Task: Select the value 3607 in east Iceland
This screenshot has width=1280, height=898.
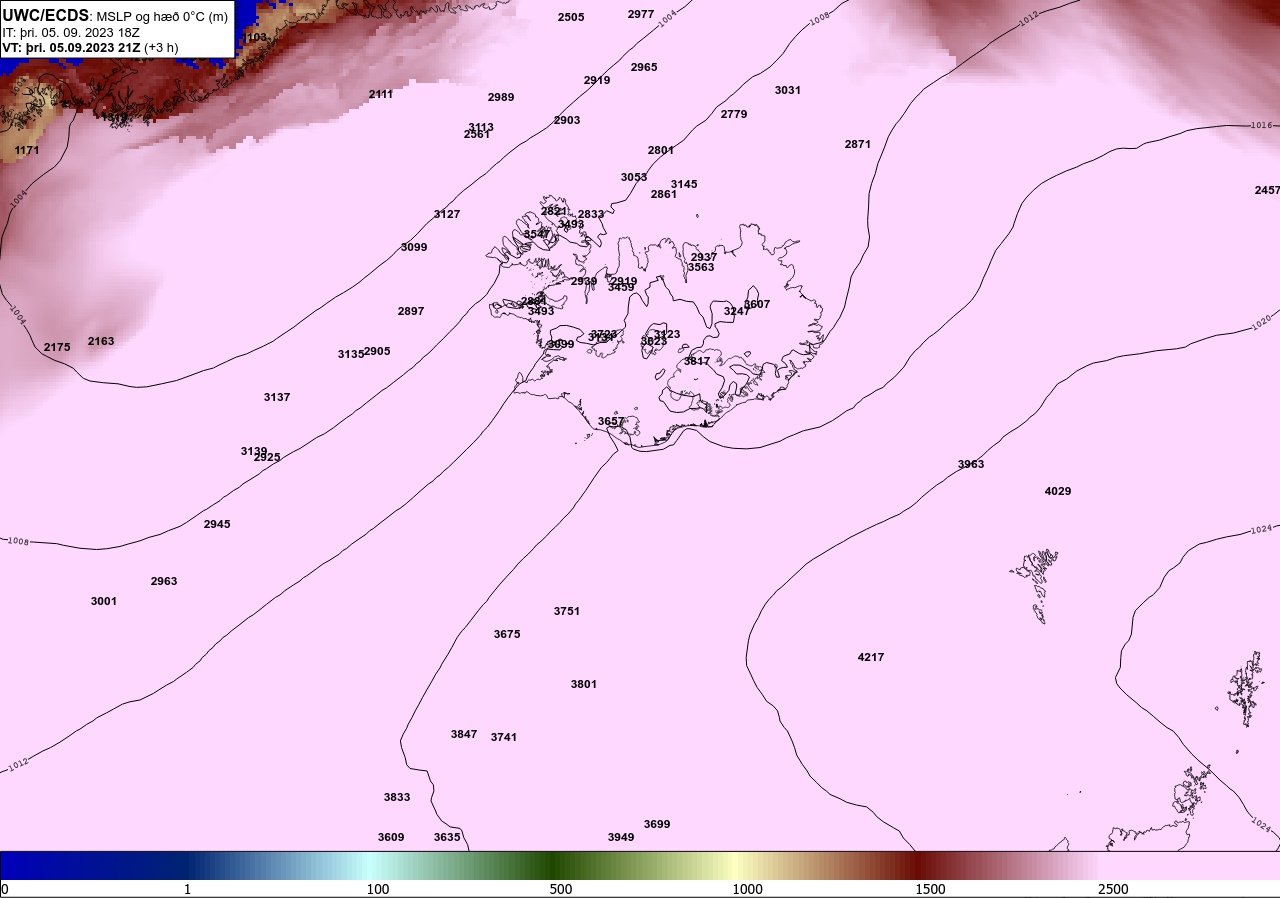Action: click(x=757, y=304)
